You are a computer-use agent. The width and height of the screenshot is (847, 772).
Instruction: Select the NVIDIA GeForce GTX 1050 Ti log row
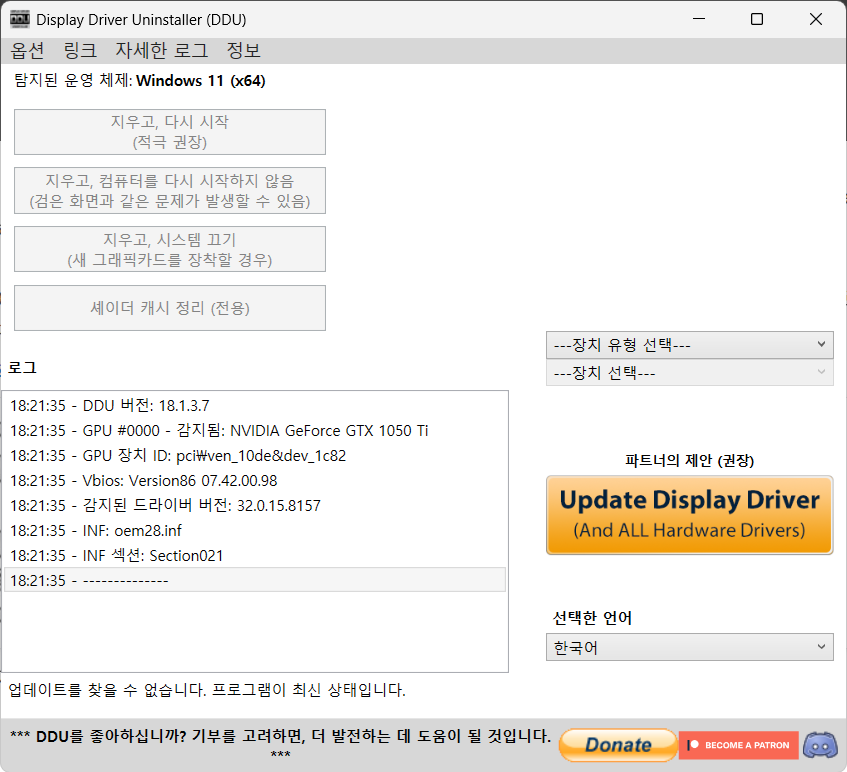click(x=255, y=431)
